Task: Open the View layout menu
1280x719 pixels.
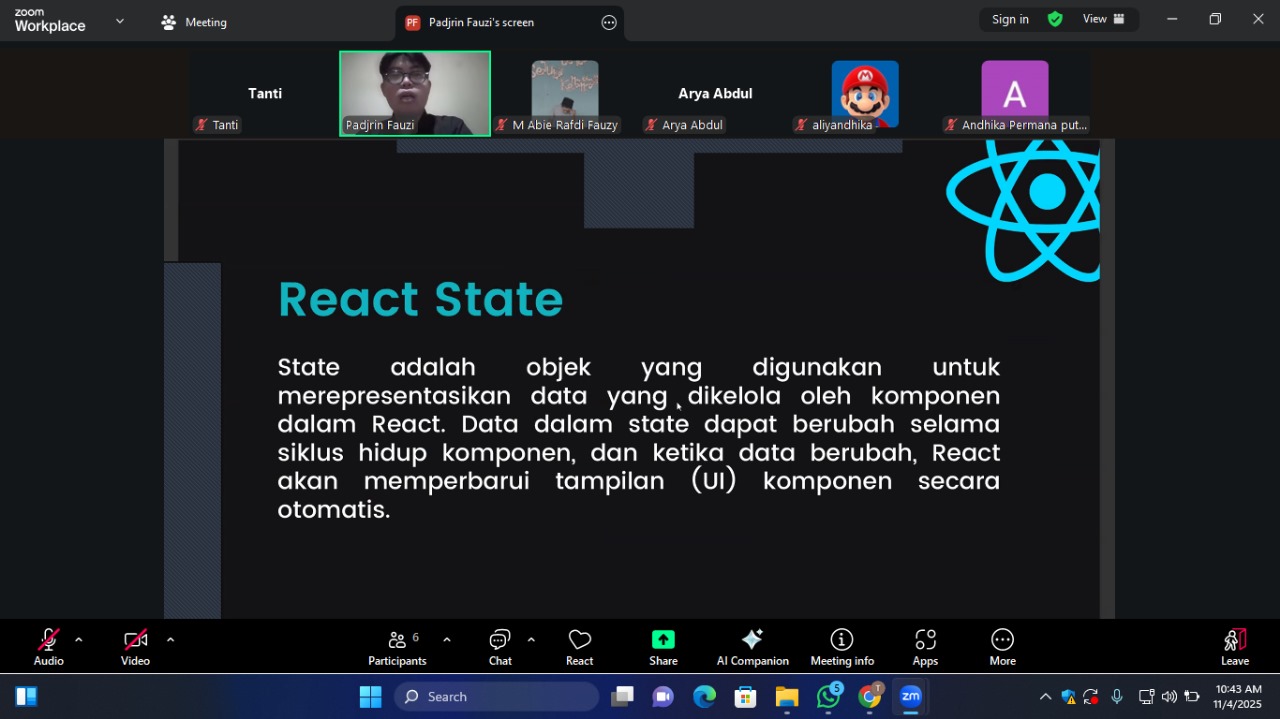Action: (1103, 19)
